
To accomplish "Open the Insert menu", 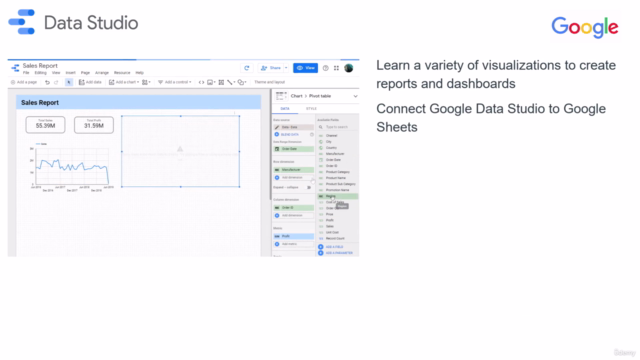I will coord(71,73).
